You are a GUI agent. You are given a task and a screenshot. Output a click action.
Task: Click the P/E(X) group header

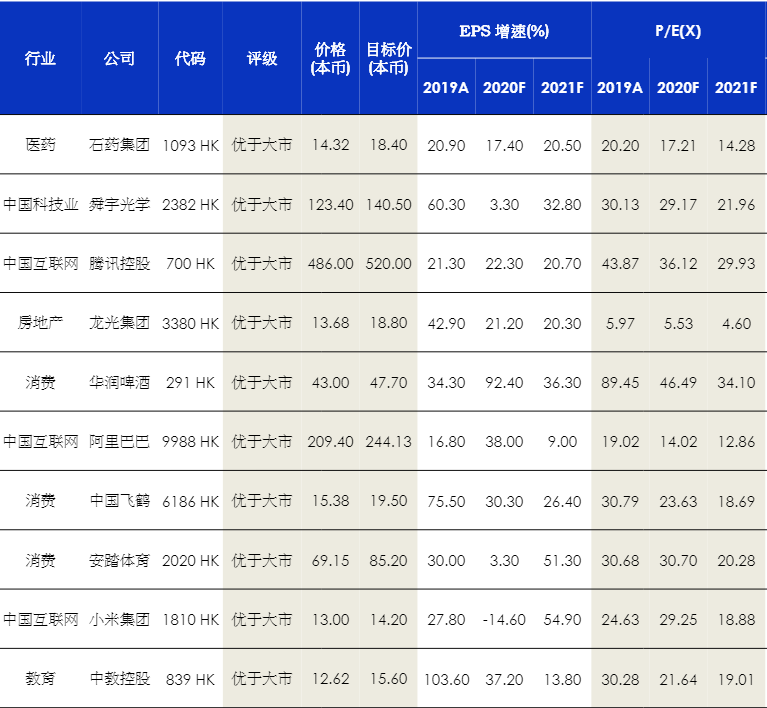tap(678, 31)
